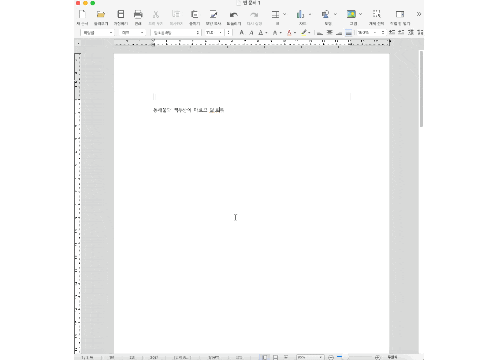This screenshot has height=360, width=480.
Task: Click the vertical scrollbar thumb
Action: click(x=421, y=89)
